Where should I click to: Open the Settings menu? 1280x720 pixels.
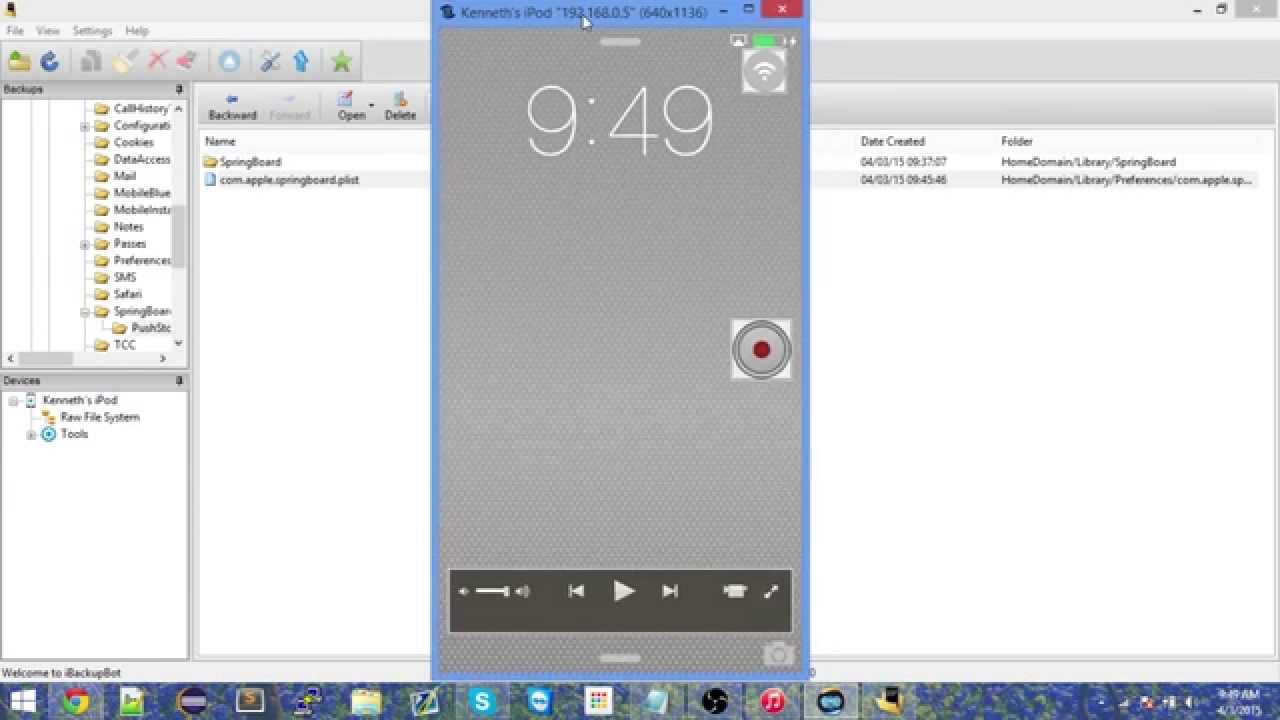tap(92, 31)
